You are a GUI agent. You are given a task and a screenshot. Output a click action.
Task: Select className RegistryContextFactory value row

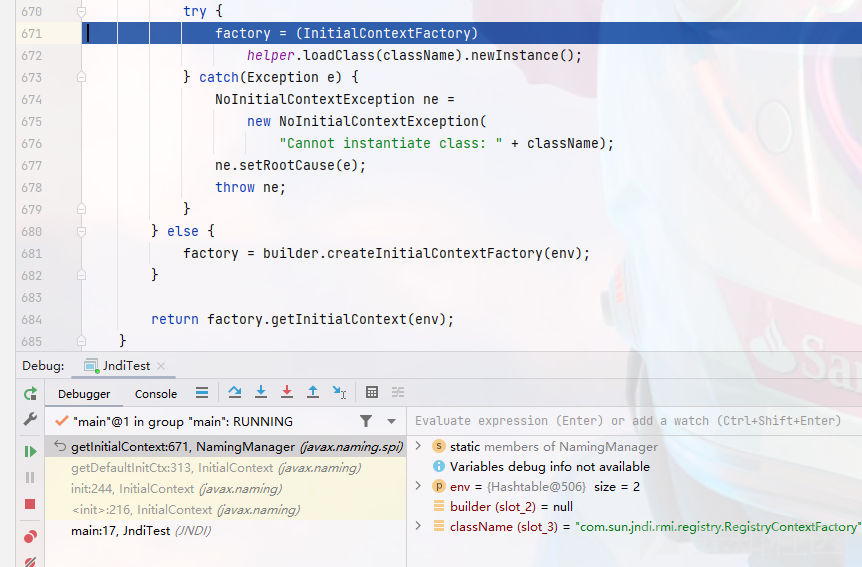click(x=646, y=527)
